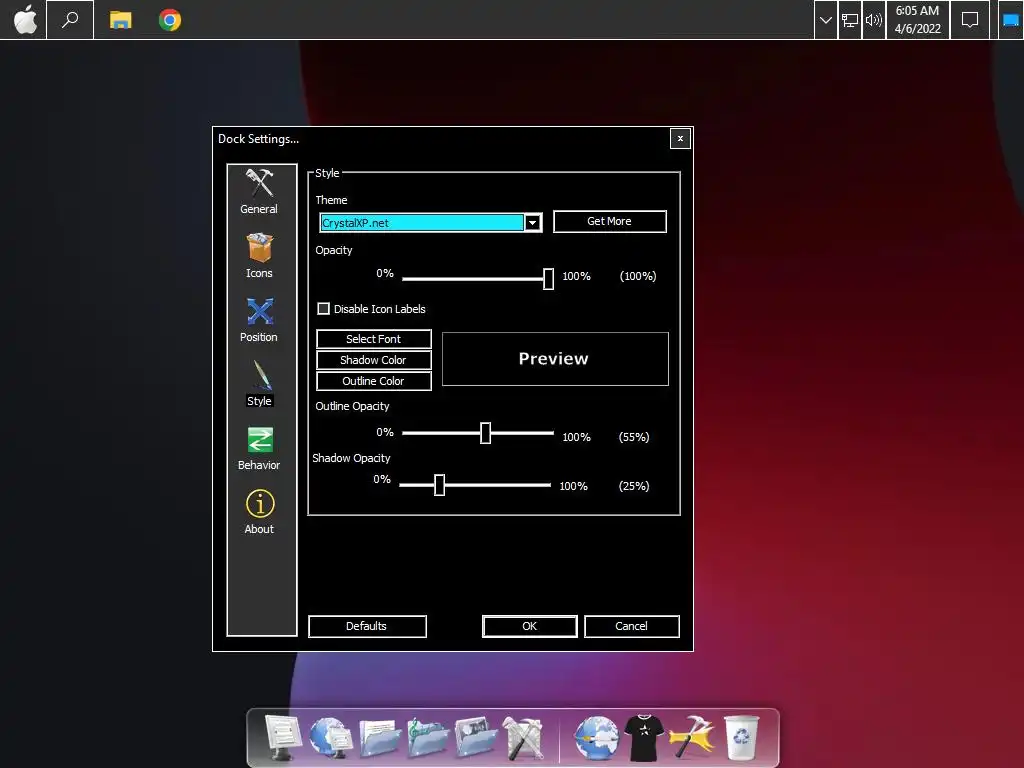Click the Shadow Opacity slider handle
The width and height of the screenshot is (1024, 768).
(440, 485)
